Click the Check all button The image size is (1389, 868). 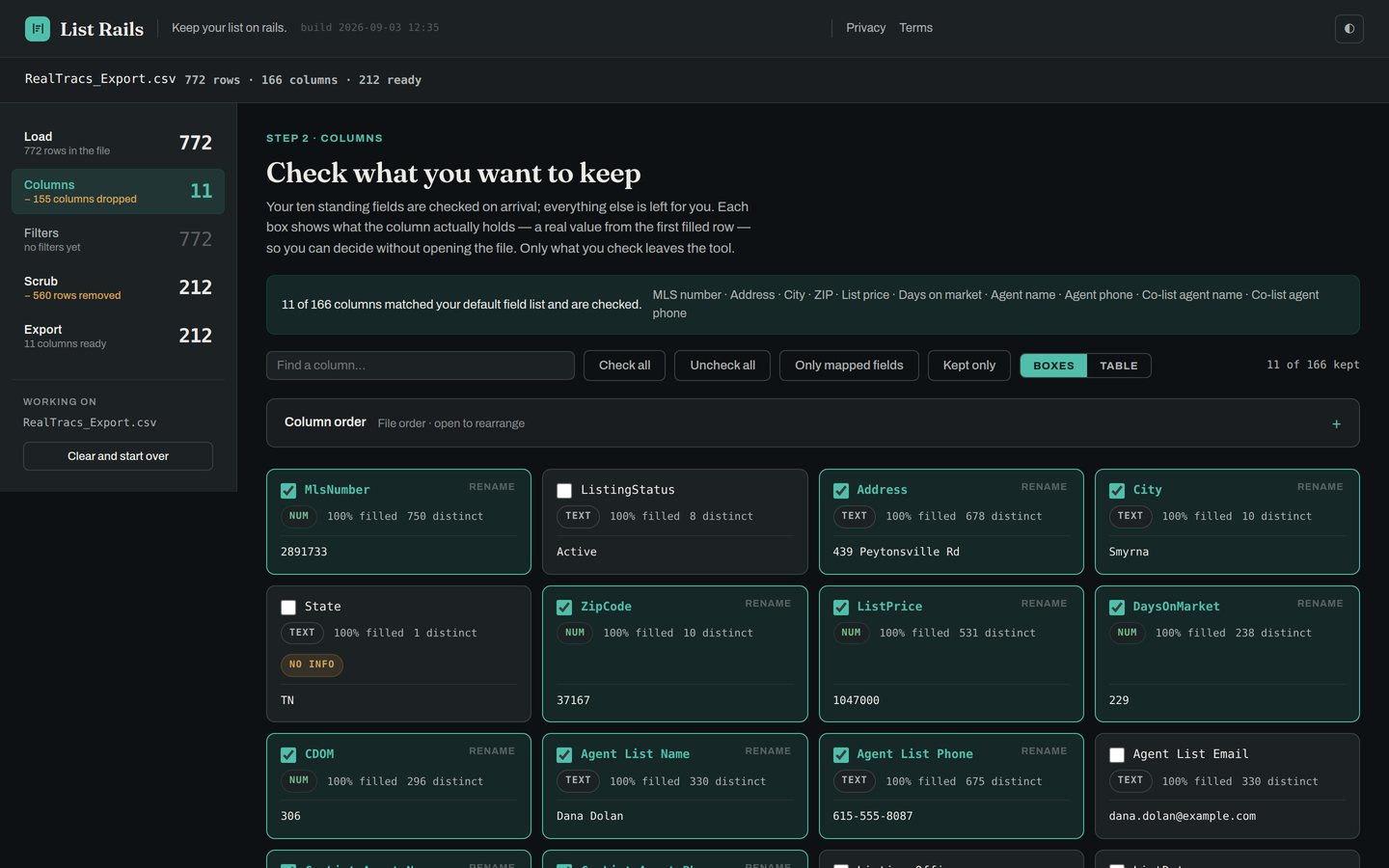(624, 366)
